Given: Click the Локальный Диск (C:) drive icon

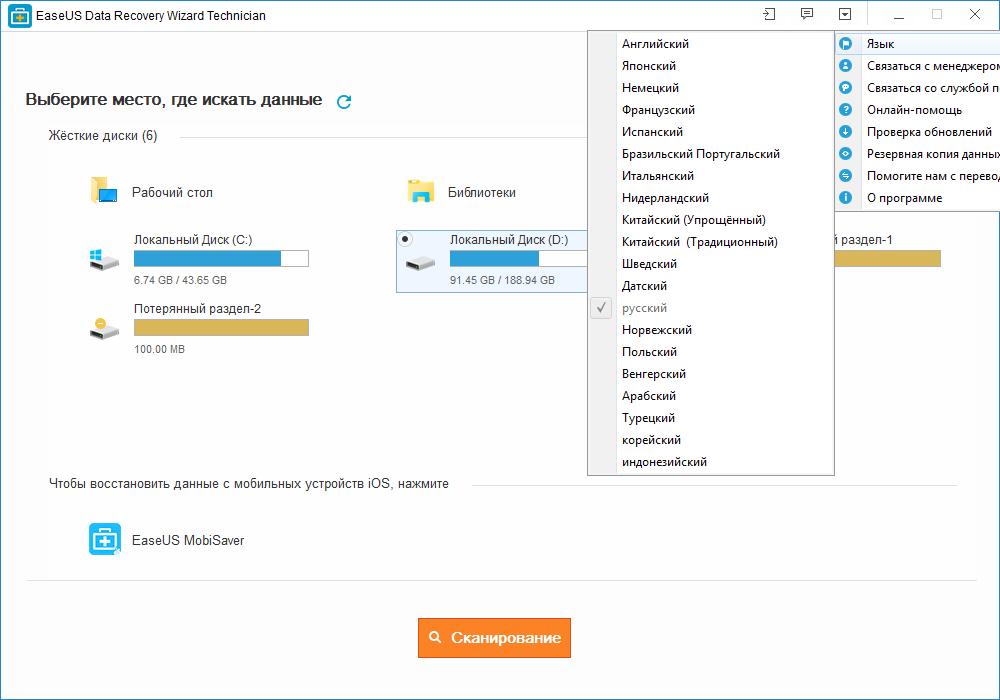Looking at the screenshot, I should pos(104,259).
